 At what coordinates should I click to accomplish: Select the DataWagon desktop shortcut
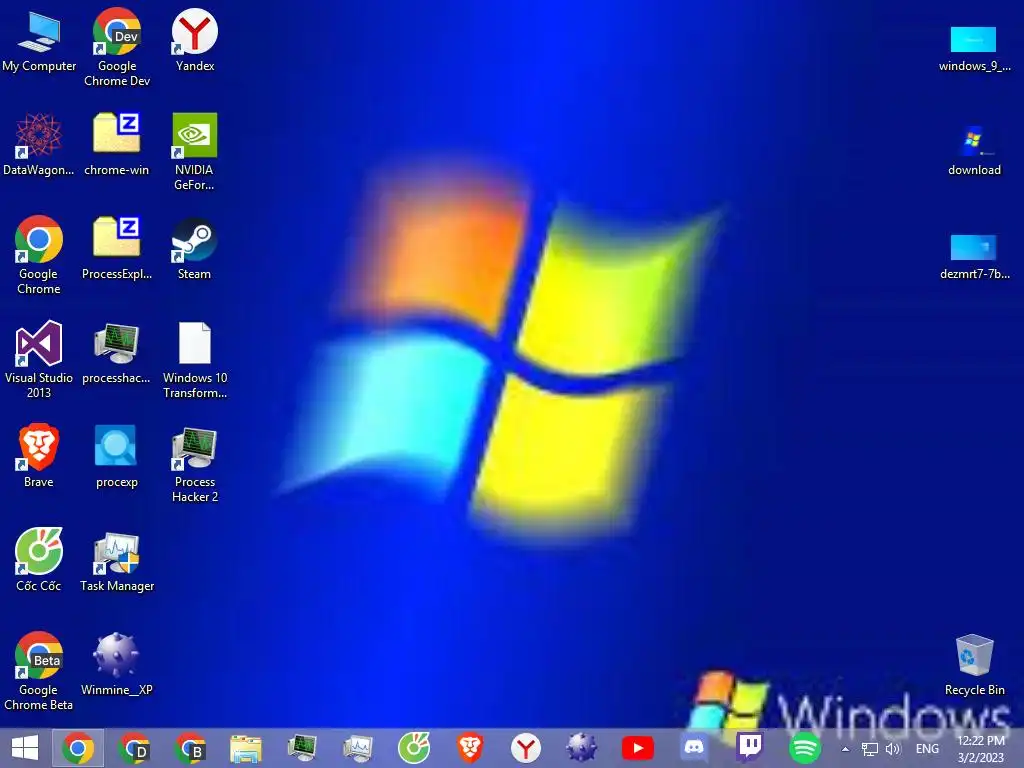(39, 145)
